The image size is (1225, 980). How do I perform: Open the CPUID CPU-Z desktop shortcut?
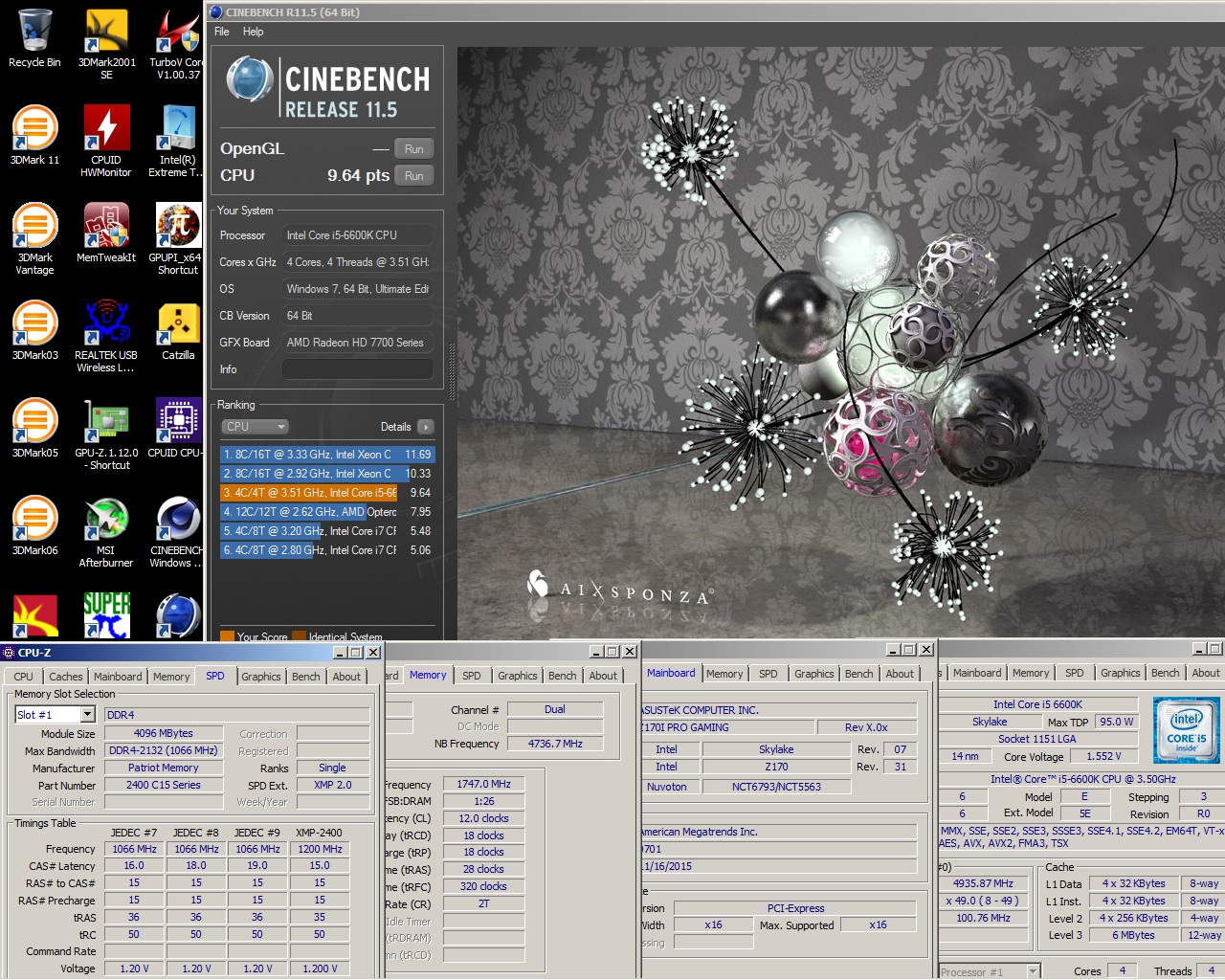point(177,429)
